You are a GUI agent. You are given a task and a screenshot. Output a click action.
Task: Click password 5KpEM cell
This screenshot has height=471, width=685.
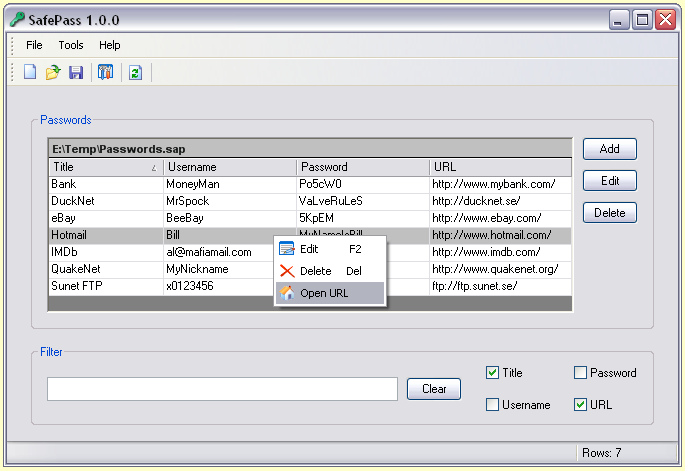point(363,218)
